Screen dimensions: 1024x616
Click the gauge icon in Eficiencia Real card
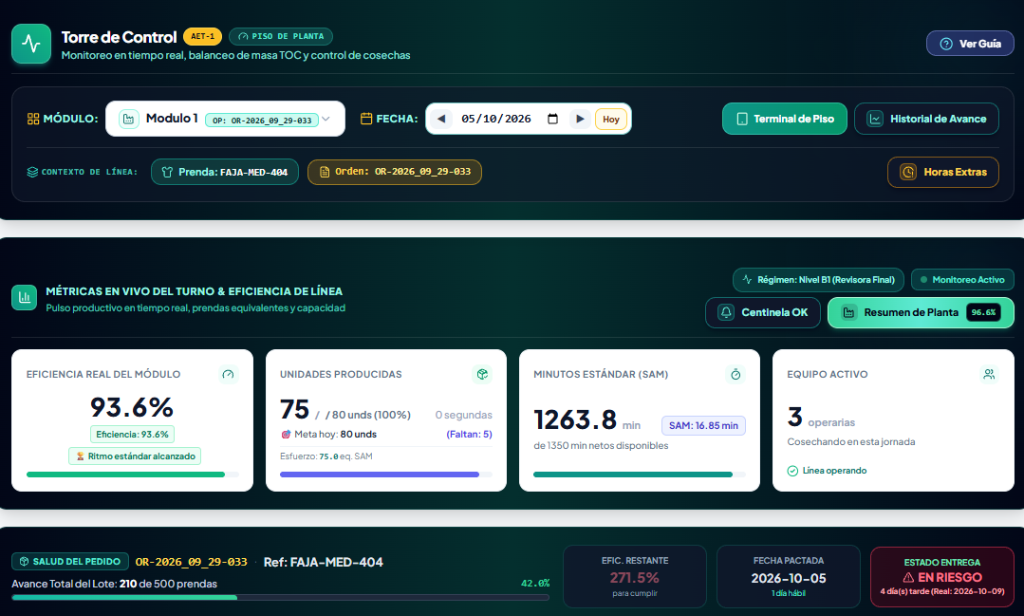[228, 374]
